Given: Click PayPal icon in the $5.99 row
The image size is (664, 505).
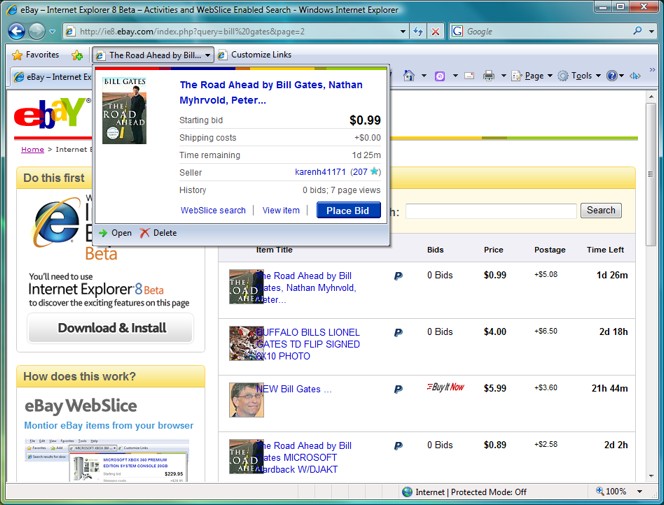Looking at the screenshot, I should [x=398, y=389].
